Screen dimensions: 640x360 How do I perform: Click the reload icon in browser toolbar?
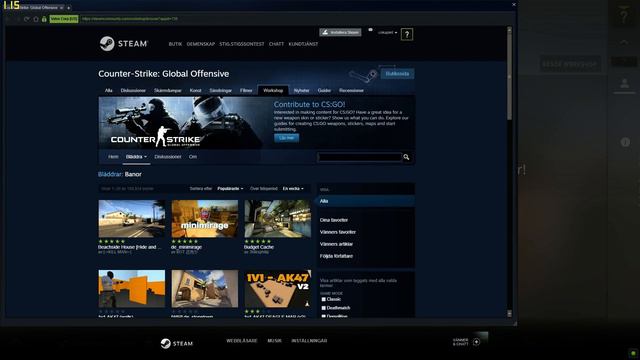pyautogui.click(x=27, y=19)
